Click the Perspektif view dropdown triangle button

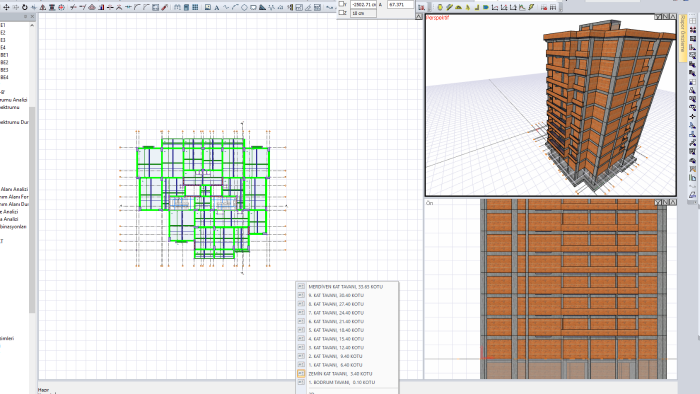point(657,17)
